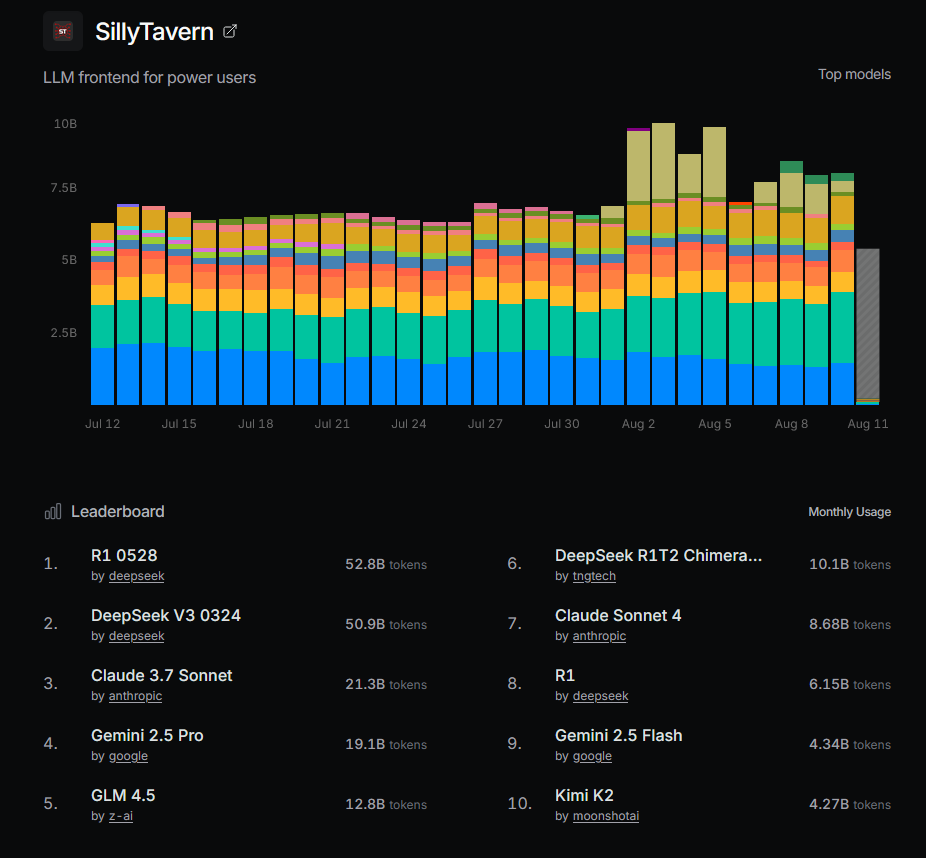
Task: Open the DeepSeek V3 0324 model entry
Action: (166, 615)
